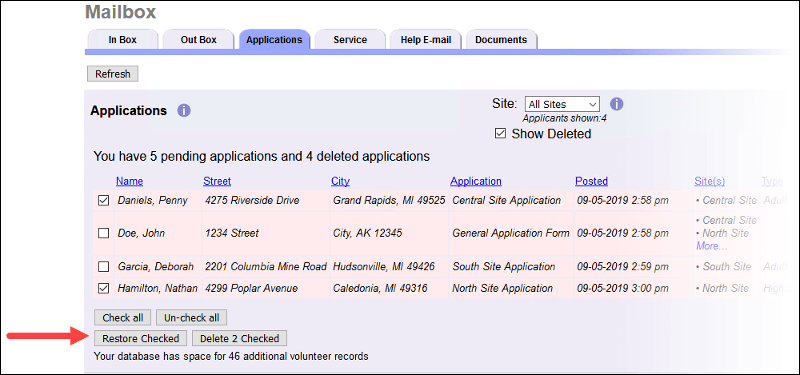Switch to the In Box tab
This screenshot has height=375, width=800.
pos(122,40)
